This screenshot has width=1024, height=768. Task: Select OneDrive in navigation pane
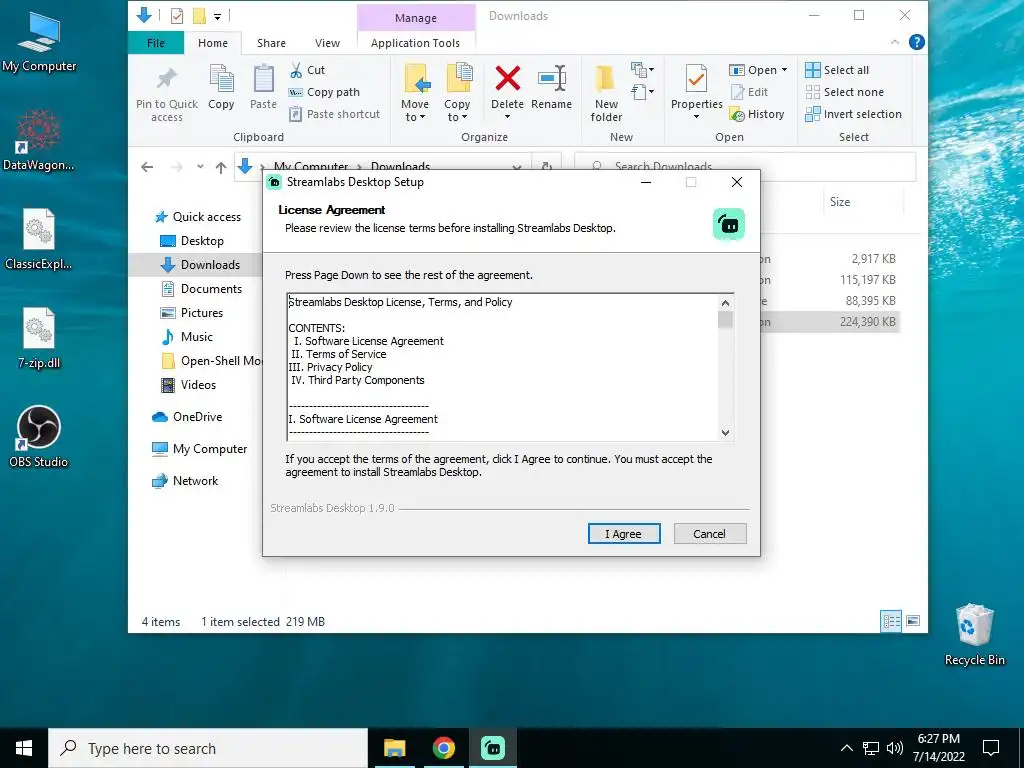(x=187, y=417)
